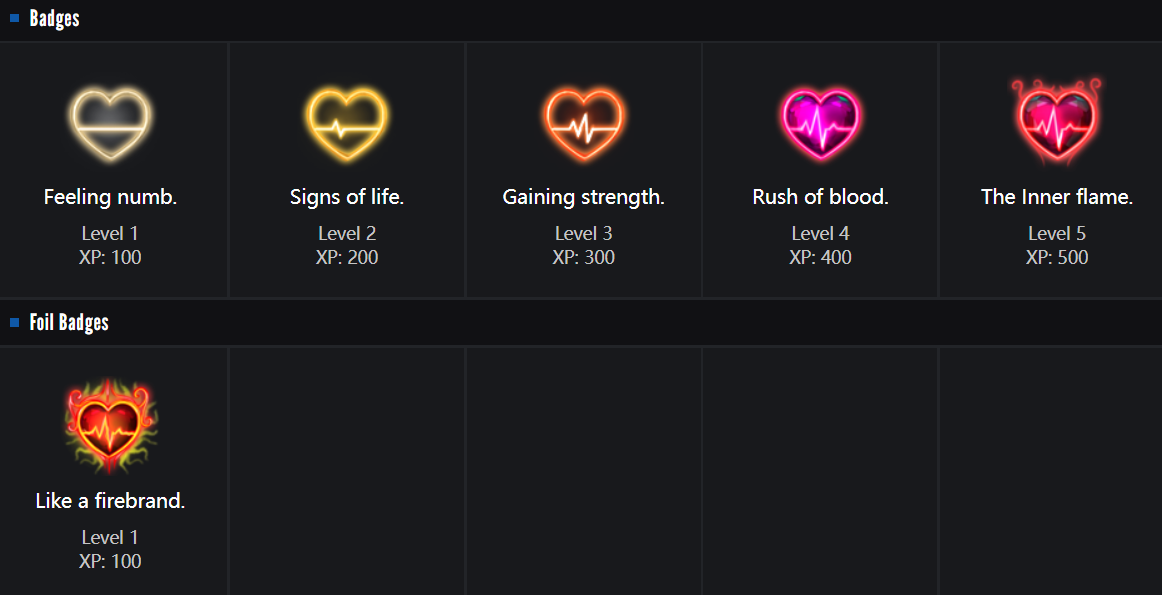This screenshot has height=595, width=1162.
Task: Click the 'XP: 500' label
Action: coord(1056,257)
